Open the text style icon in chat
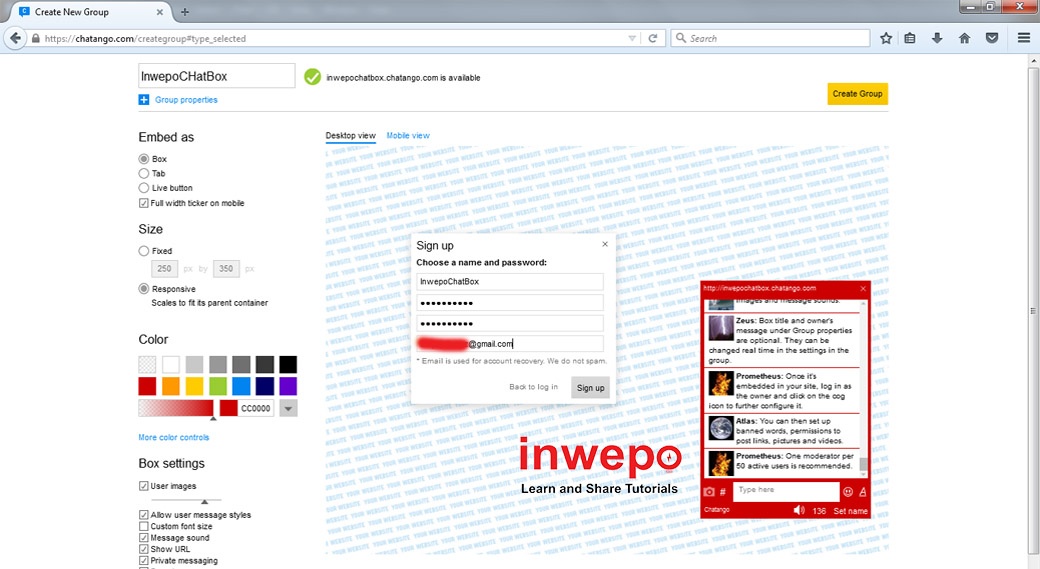Image resolution: width=1040 pixels, height=569 pixels. 862,491
